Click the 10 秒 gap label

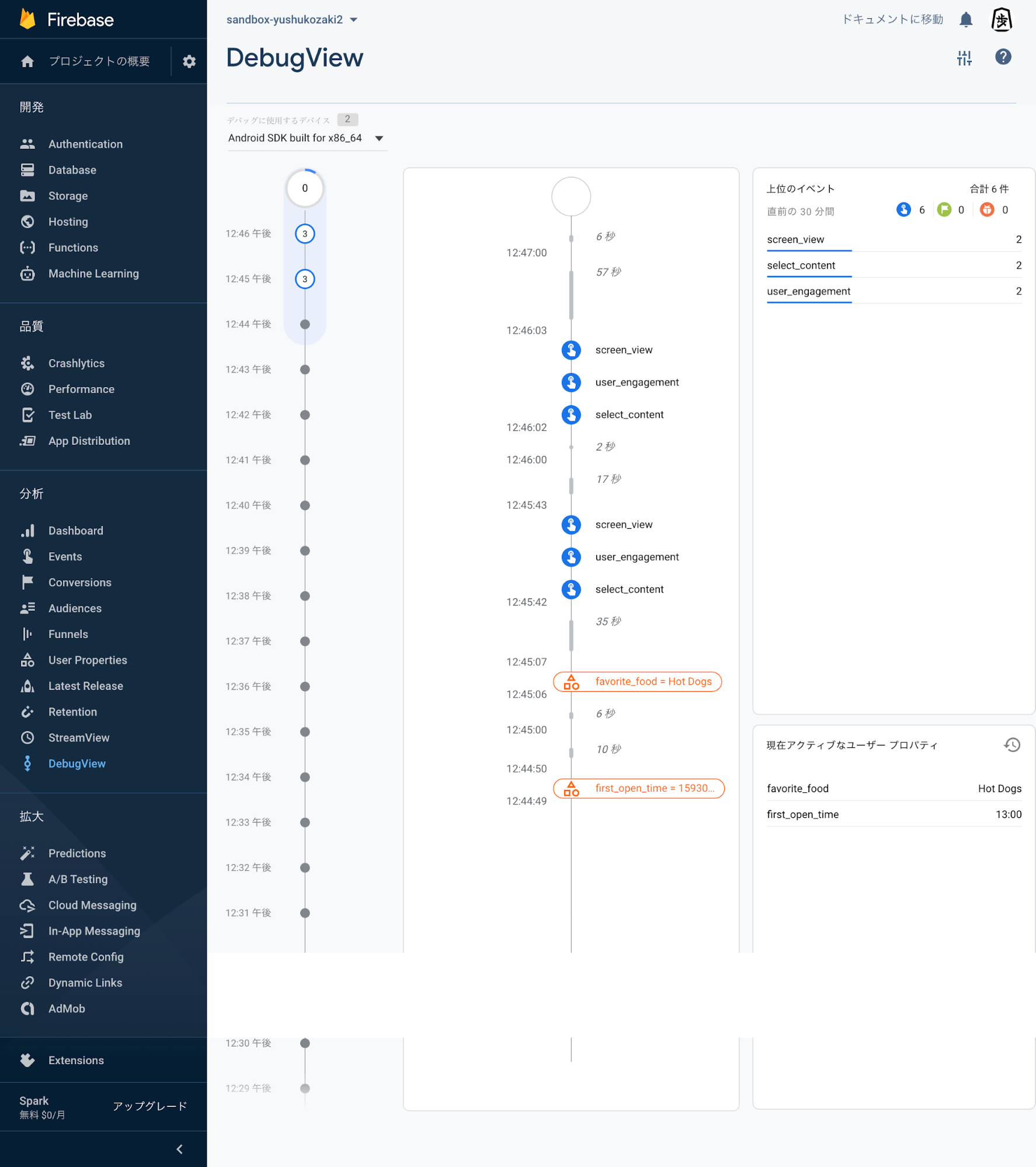[608, 750]
